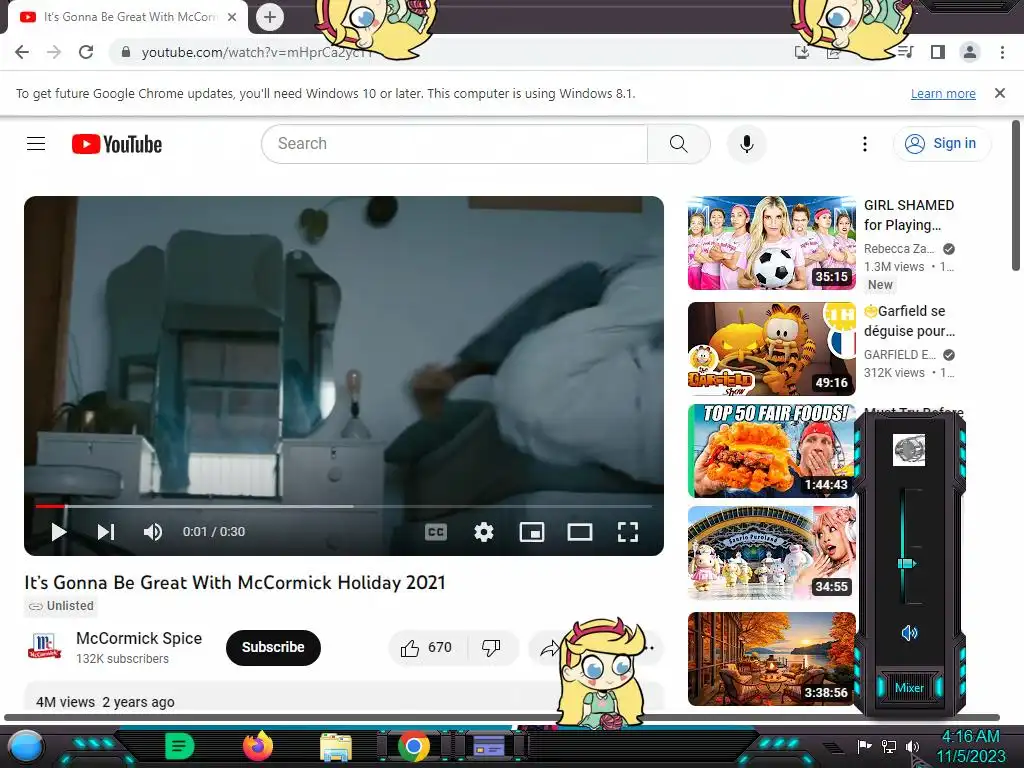Open McCormick Spice channel name link

(139, 638)
